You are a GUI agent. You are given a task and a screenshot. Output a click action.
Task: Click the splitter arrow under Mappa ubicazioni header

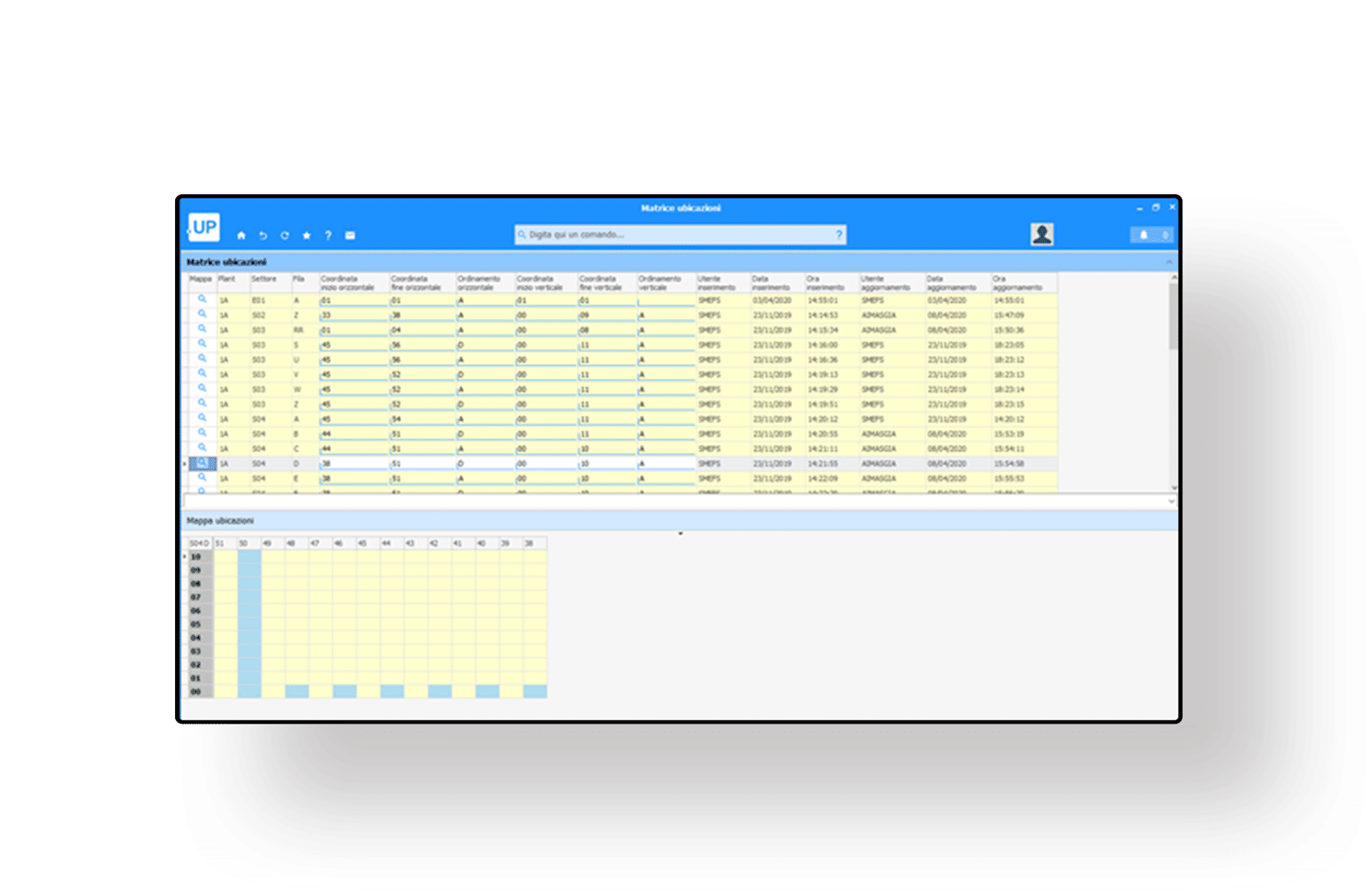tap(680, 533)
